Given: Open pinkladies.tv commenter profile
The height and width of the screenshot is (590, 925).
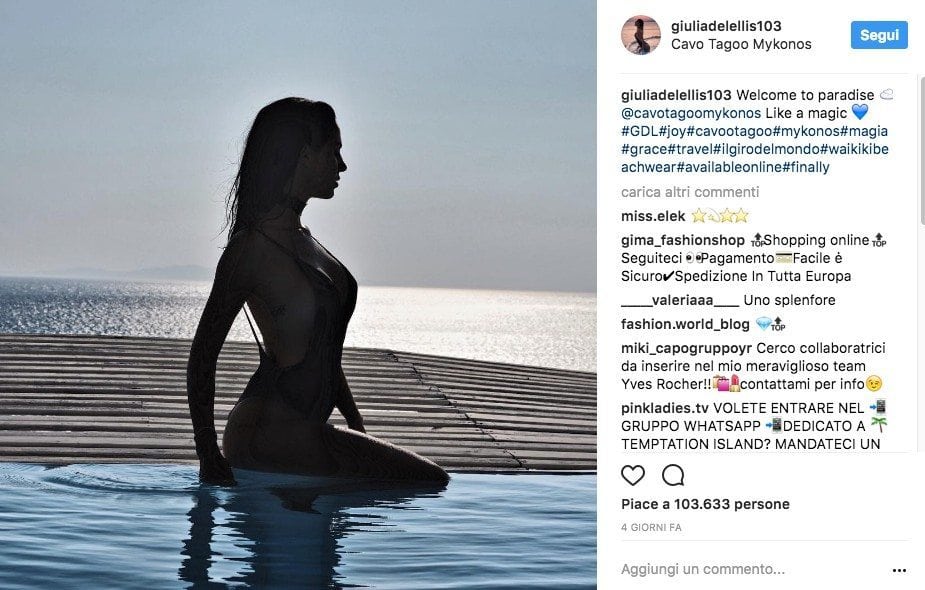Looking at the screenshot, I should pos(665,408).
